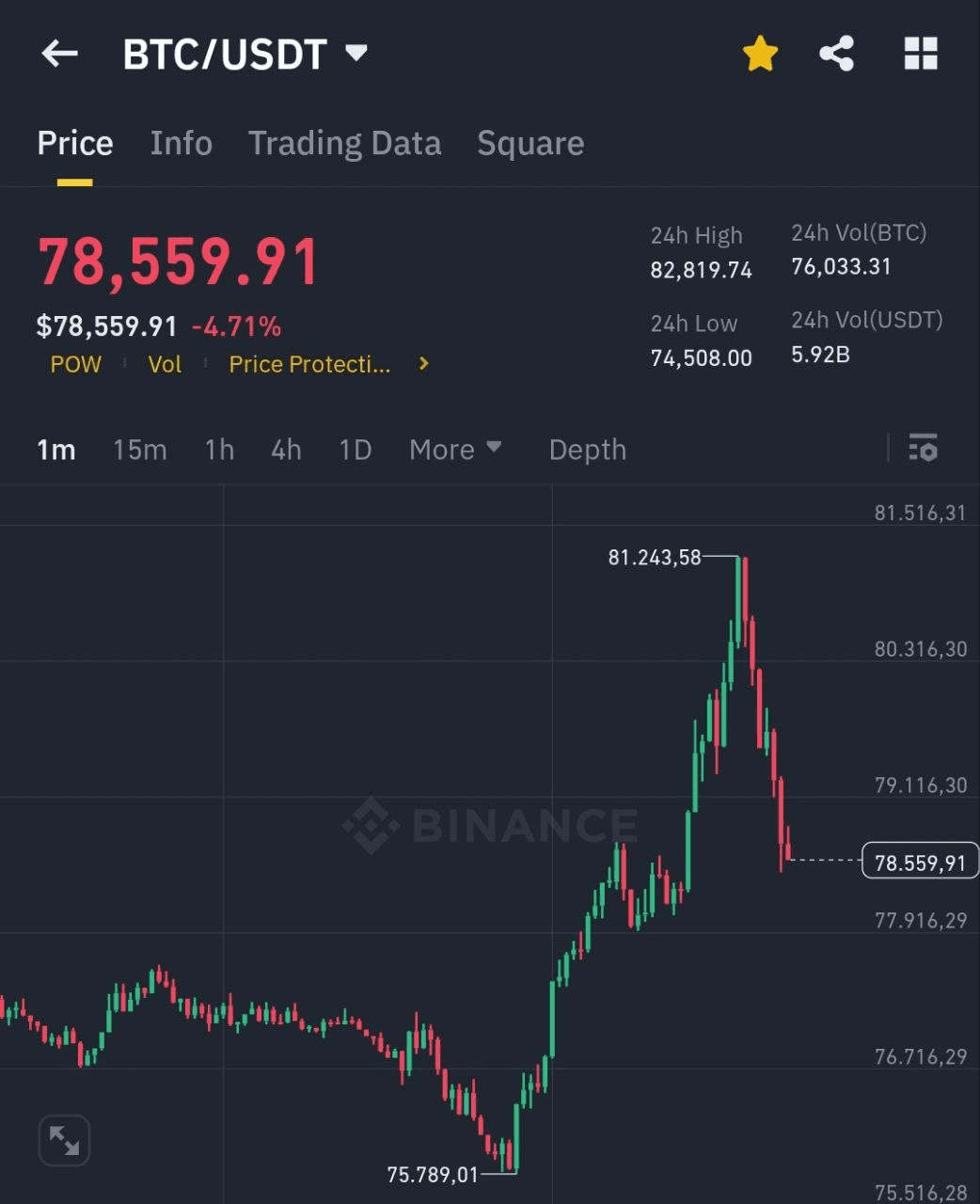The width and height of the screenshot is (980, 1204).
Task: Select the 1h timeframe
Action: (x=219, y=450)
